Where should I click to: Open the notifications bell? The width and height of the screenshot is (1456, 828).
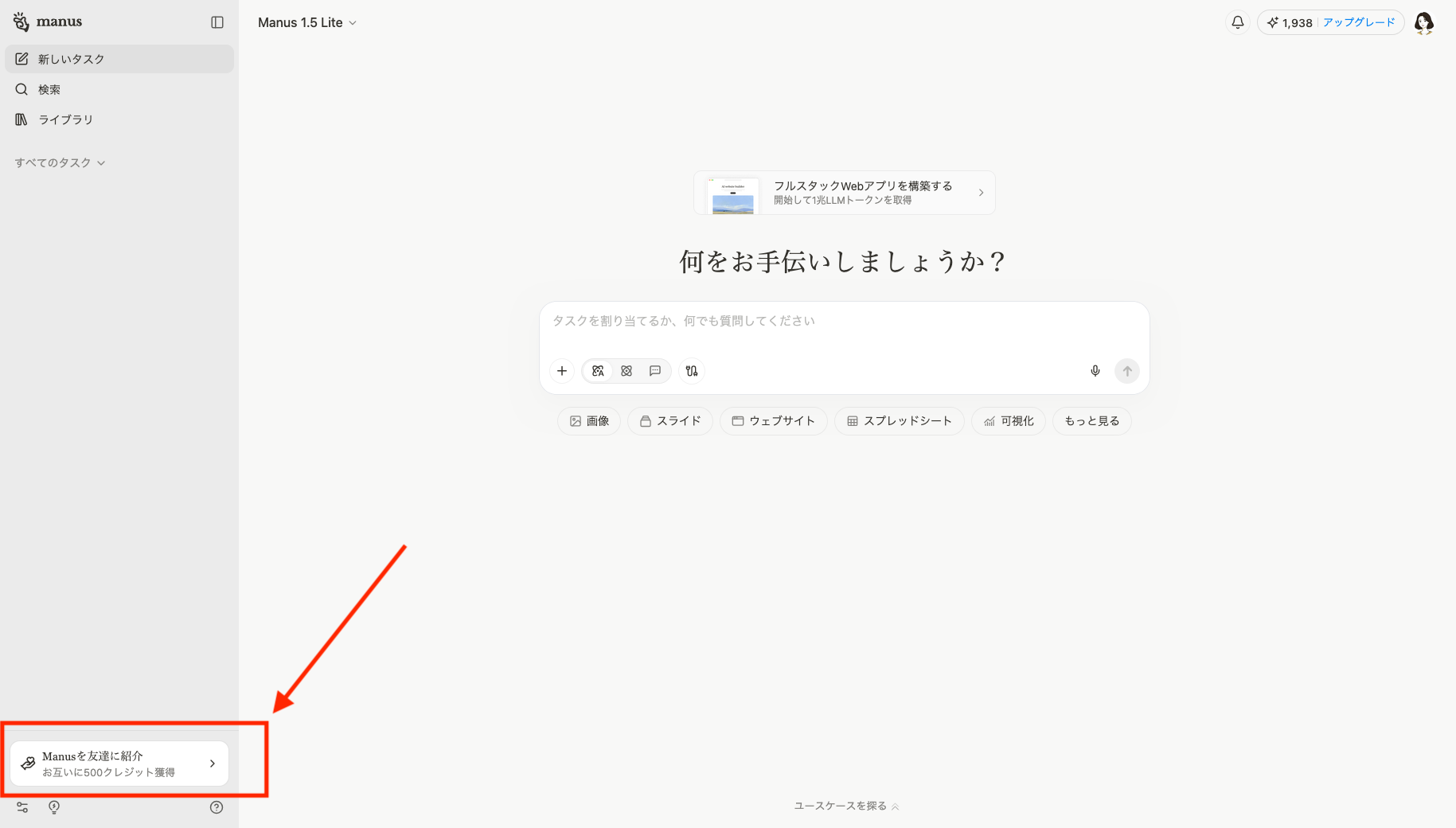point(1237,22)
